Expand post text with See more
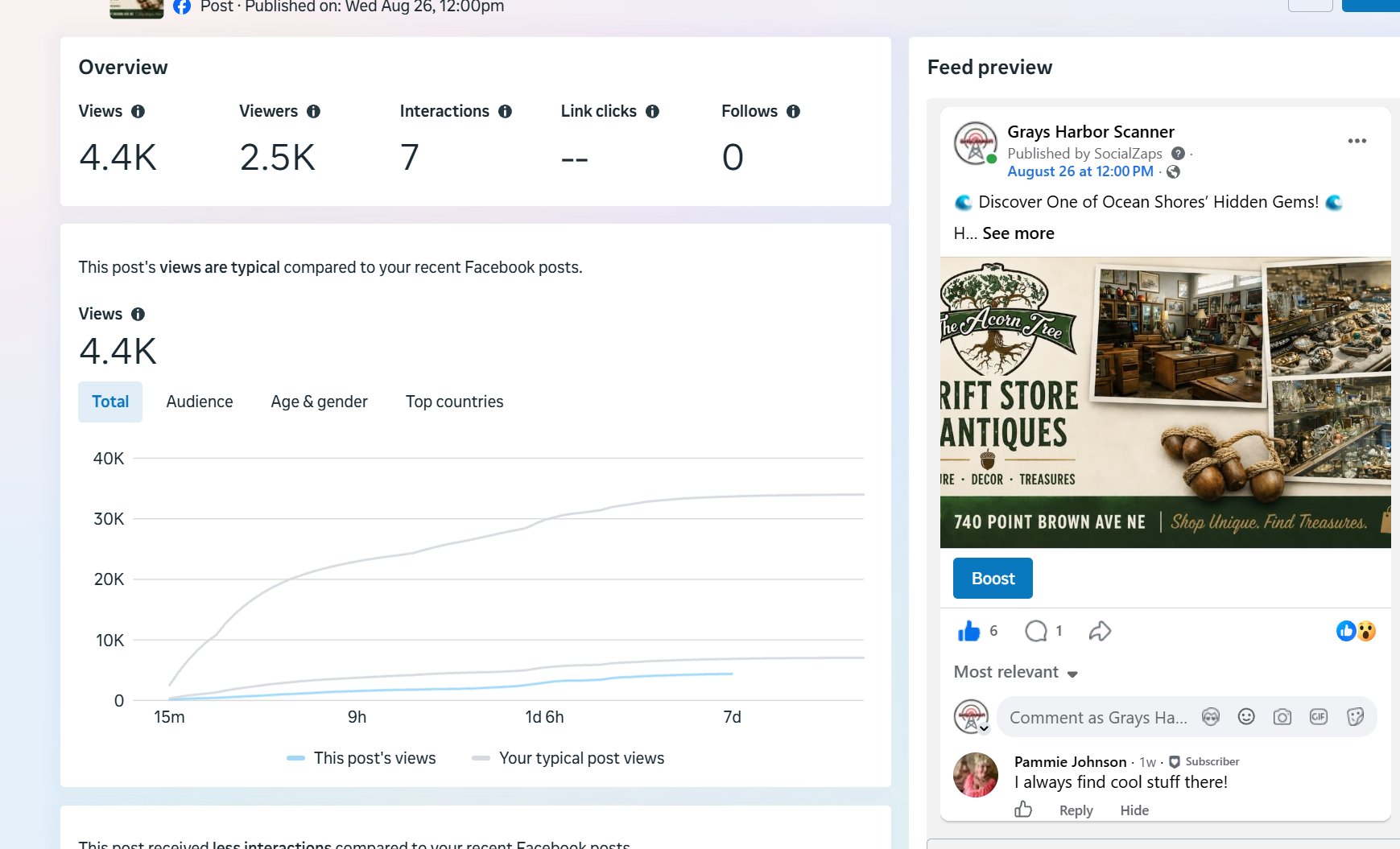 (x=1018, y=233)
